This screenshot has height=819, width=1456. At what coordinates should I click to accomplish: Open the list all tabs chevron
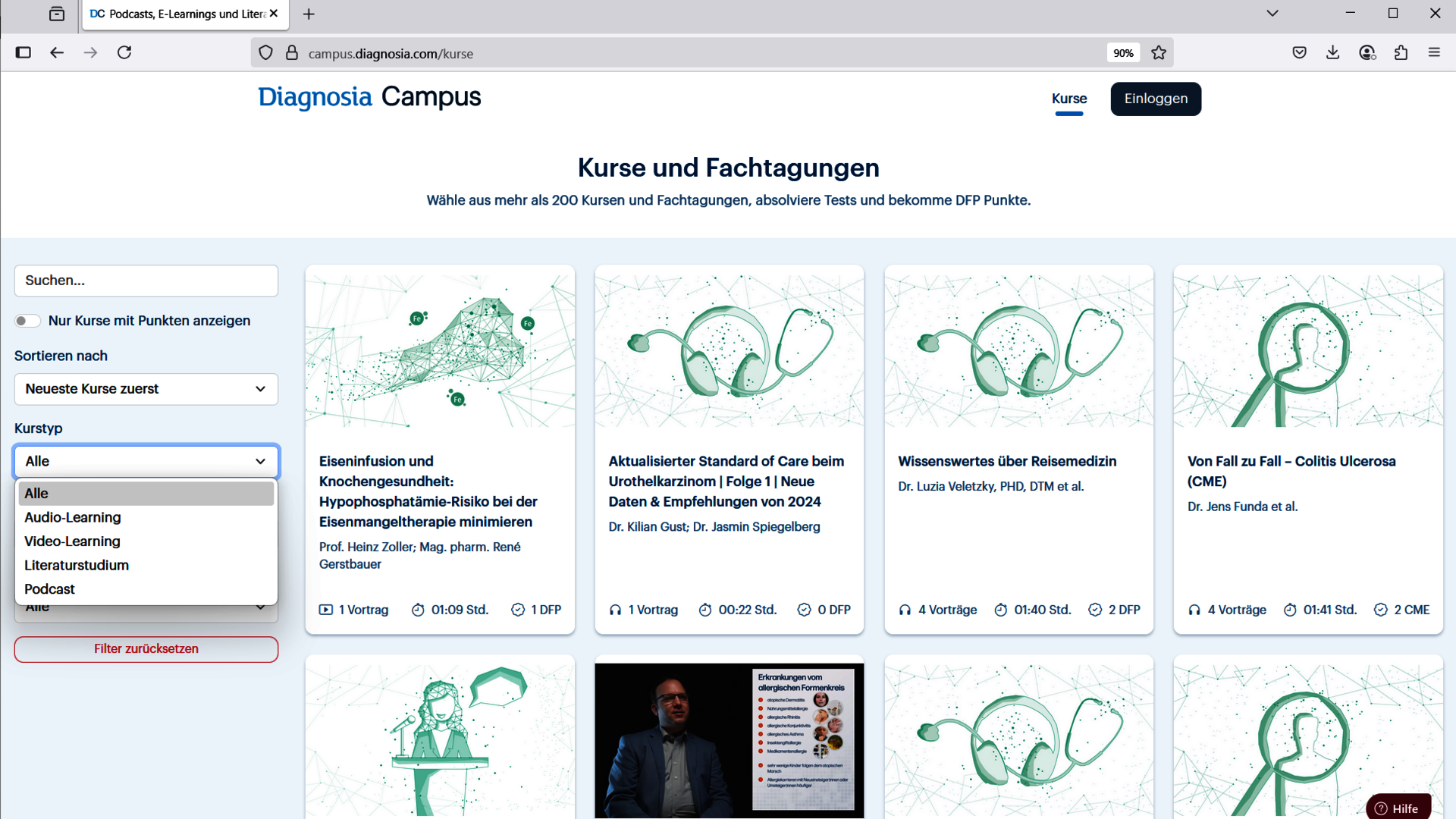click(x=1272, y=13)
